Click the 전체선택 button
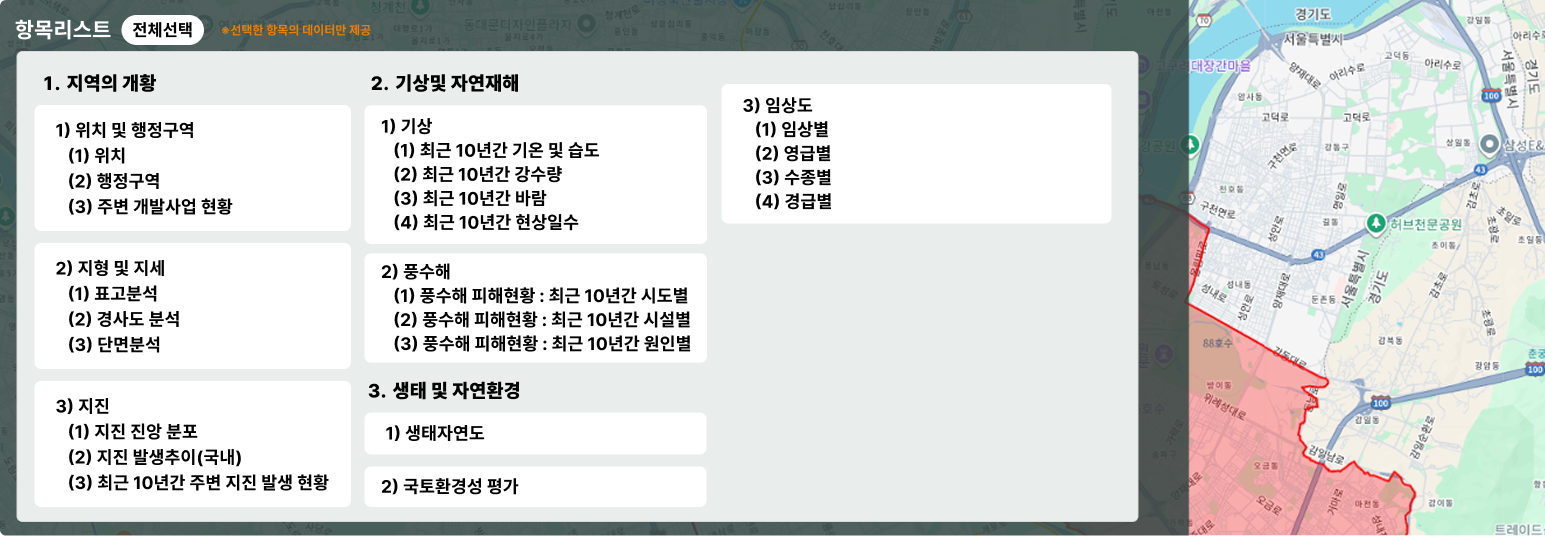Screen dimensions: 1545x536 coord(162,30)
